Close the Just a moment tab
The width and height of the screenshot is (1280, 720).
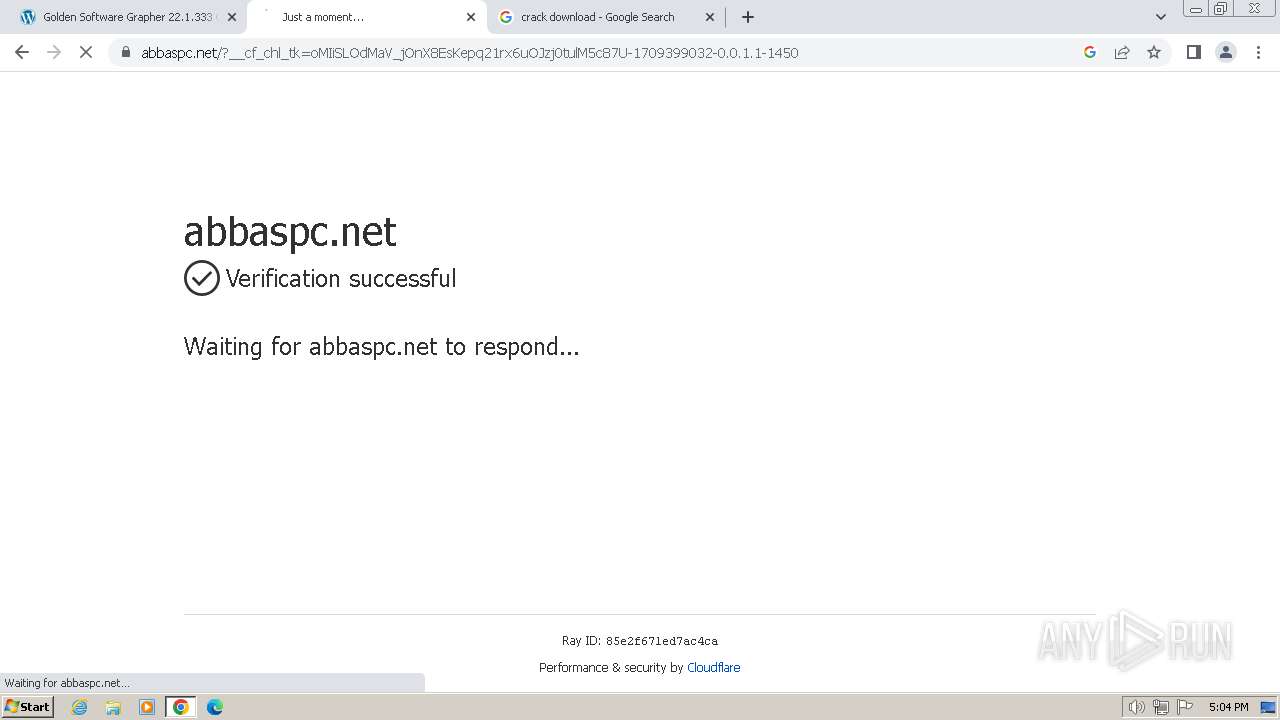(x=471, y=17)
